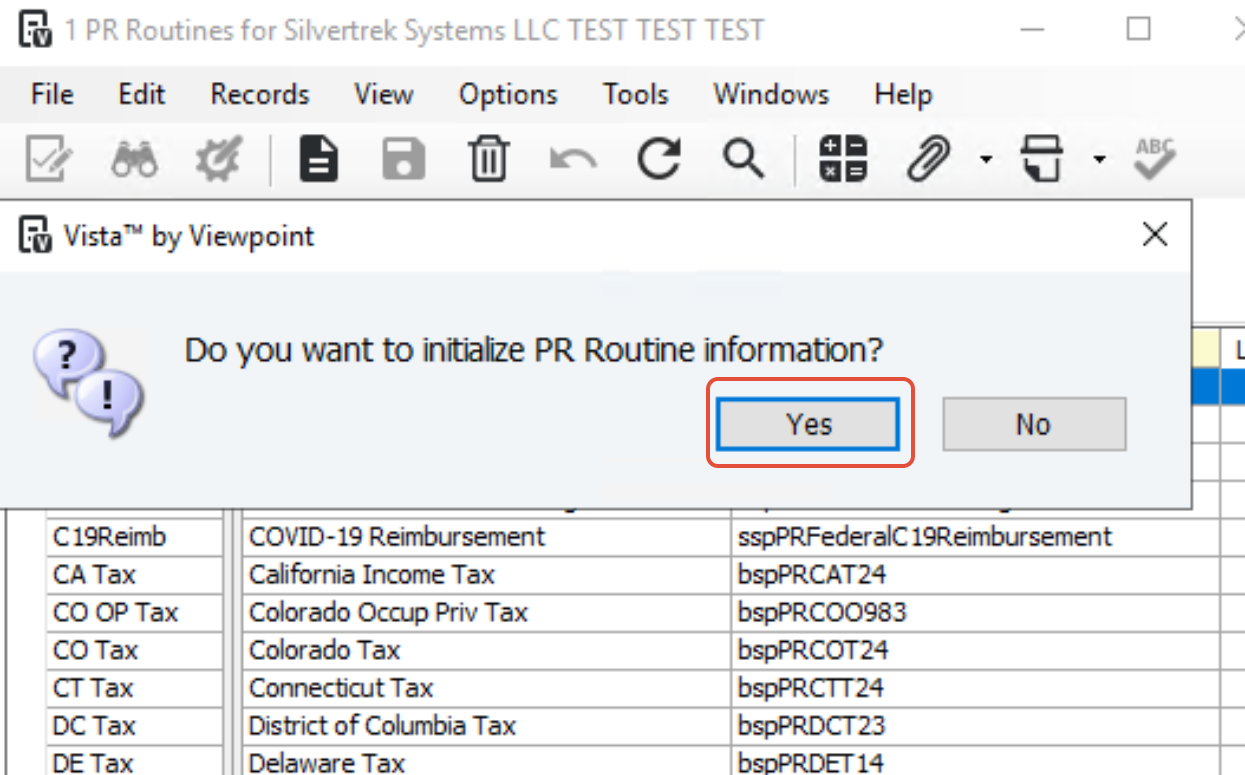Select the bspPRCOO983 procedure cell
This screenshot has height=775, width=1245.
click(975, 613)
